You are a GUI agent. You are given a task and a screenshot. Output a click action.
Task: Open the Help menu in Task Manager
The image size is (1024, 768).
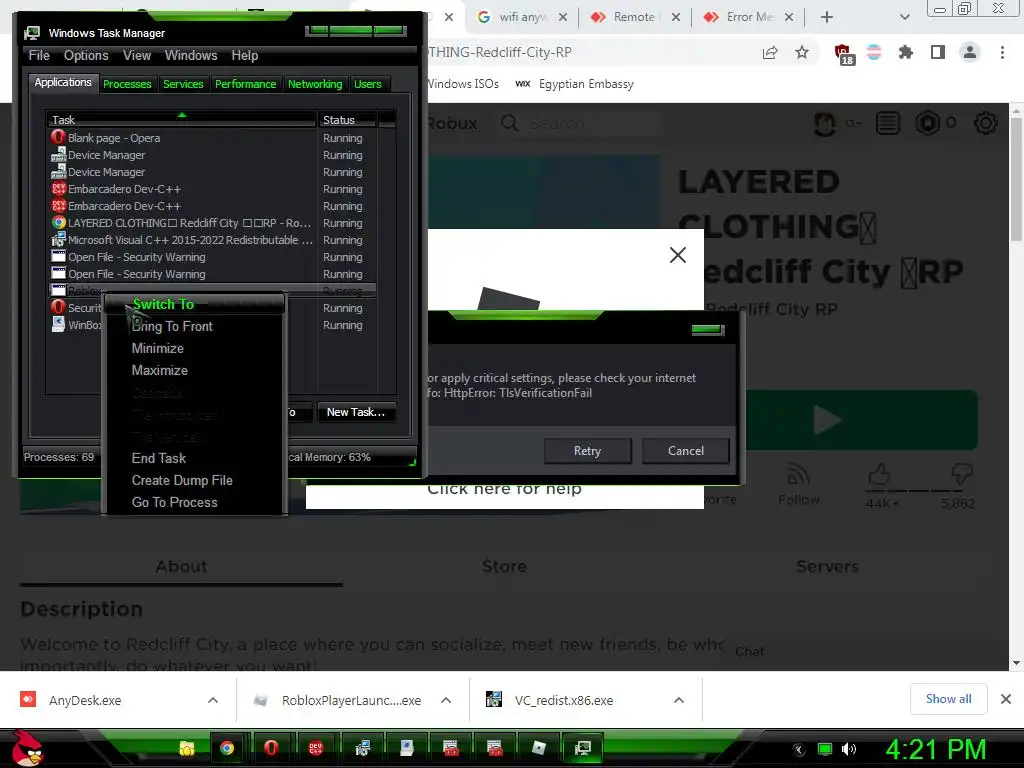[245, 56]
